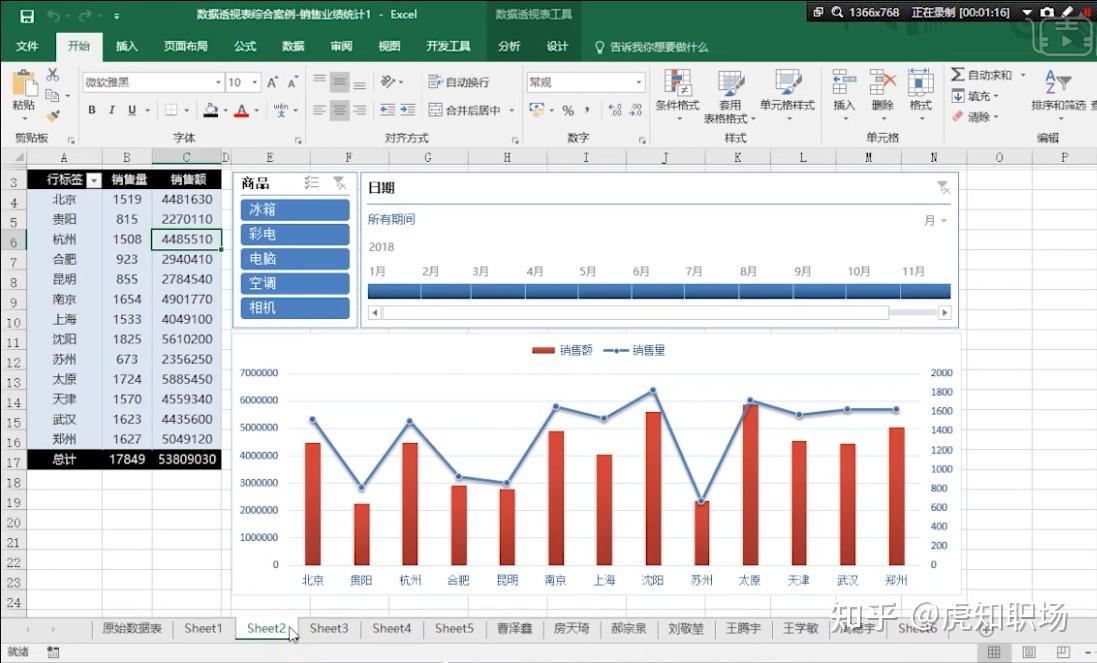Image resolution: width=1097 pixels, height=663 pixels.
Task: Clear the filter on the 商品 slicer
Action: 341,184
